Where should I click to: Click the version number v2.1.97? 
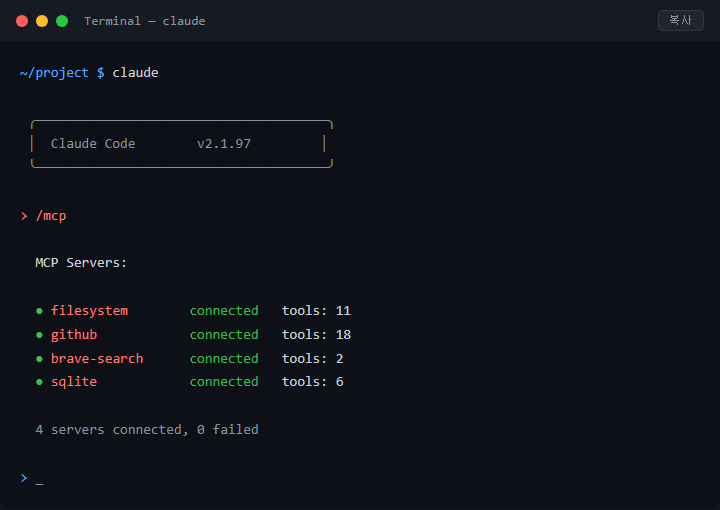tap(224, 144)
